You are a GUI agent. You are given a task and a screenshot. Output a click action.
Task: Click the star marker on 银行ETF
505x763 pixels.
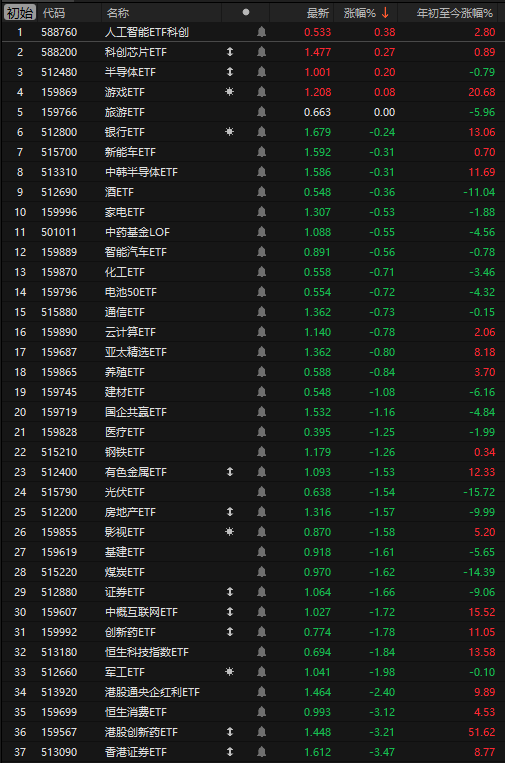[230, 131]
